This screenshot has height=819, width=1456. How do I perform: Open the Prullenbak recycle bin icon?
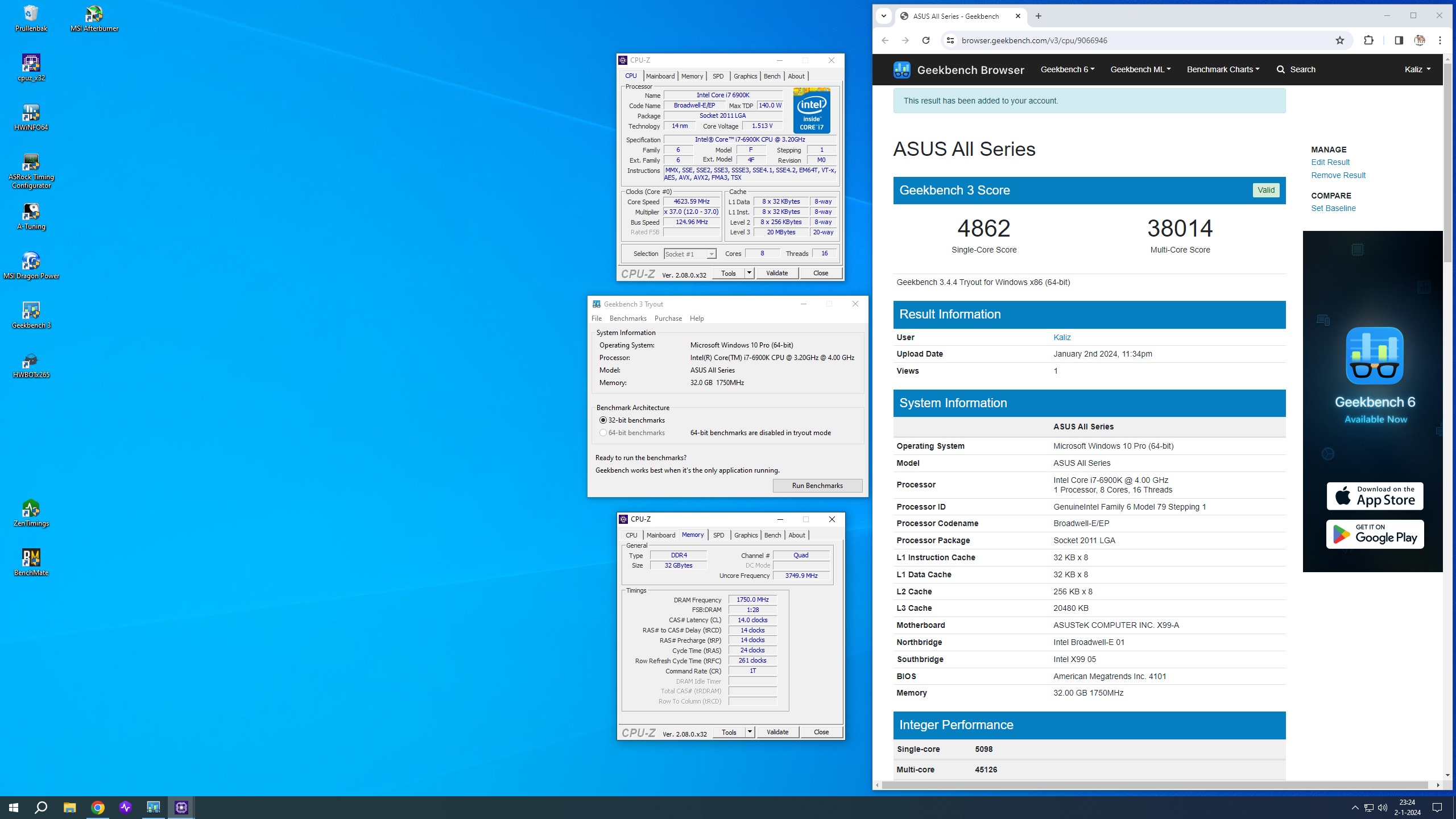click(31, 18)
